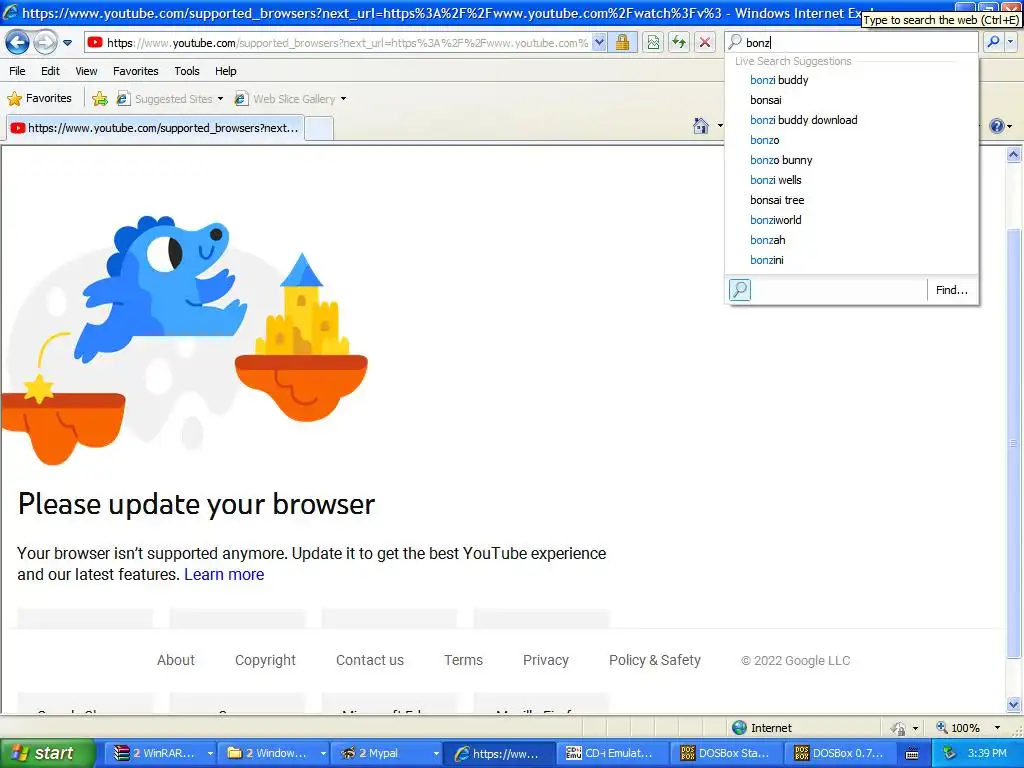Open the recent pages dropdown arrow
Viewport: 1024px width, 768px height.
pyautogui.click(x=67, y=43)
